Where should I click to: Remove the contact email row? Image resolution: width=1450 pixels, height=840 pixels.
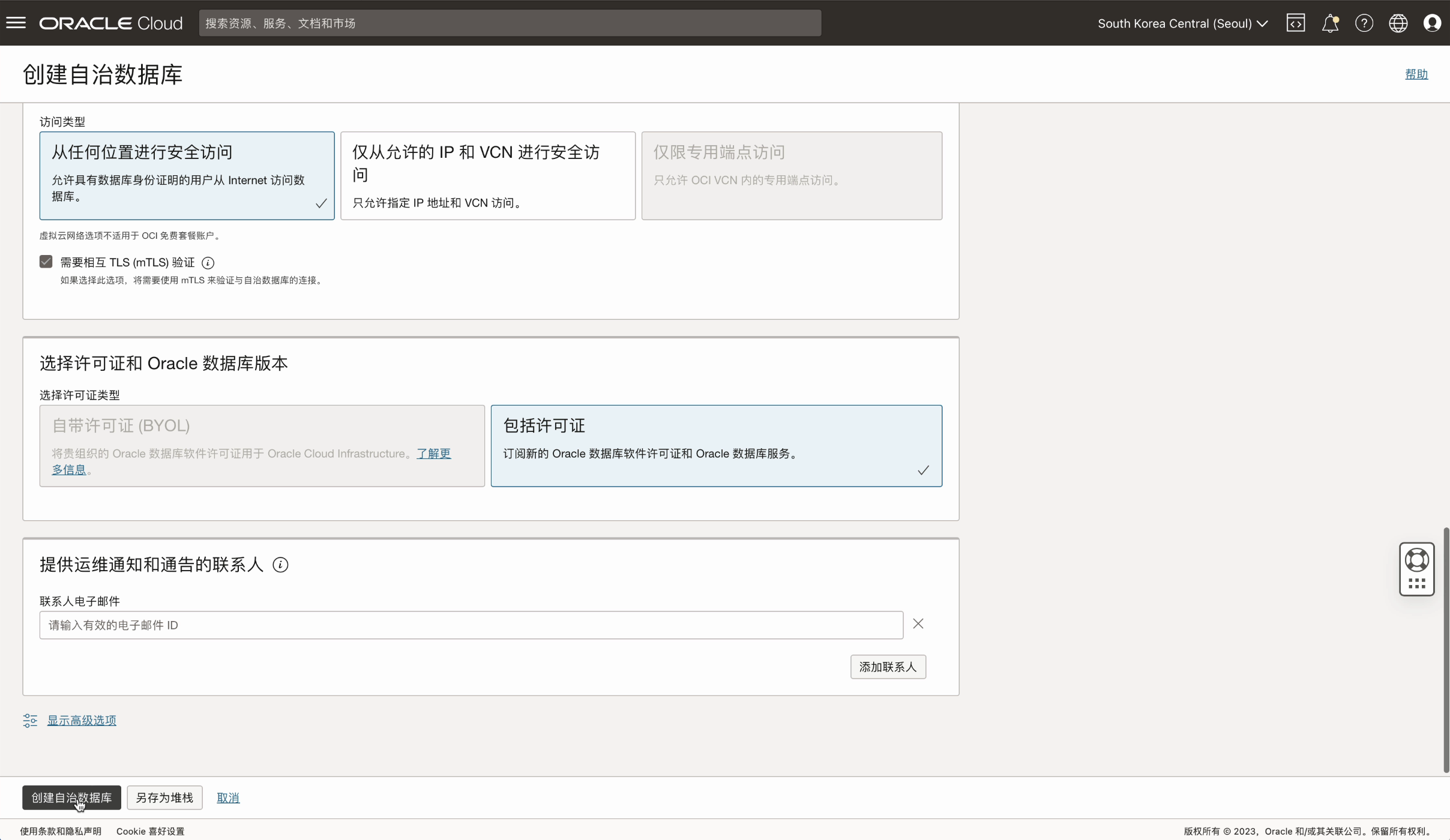click(918, 624)
